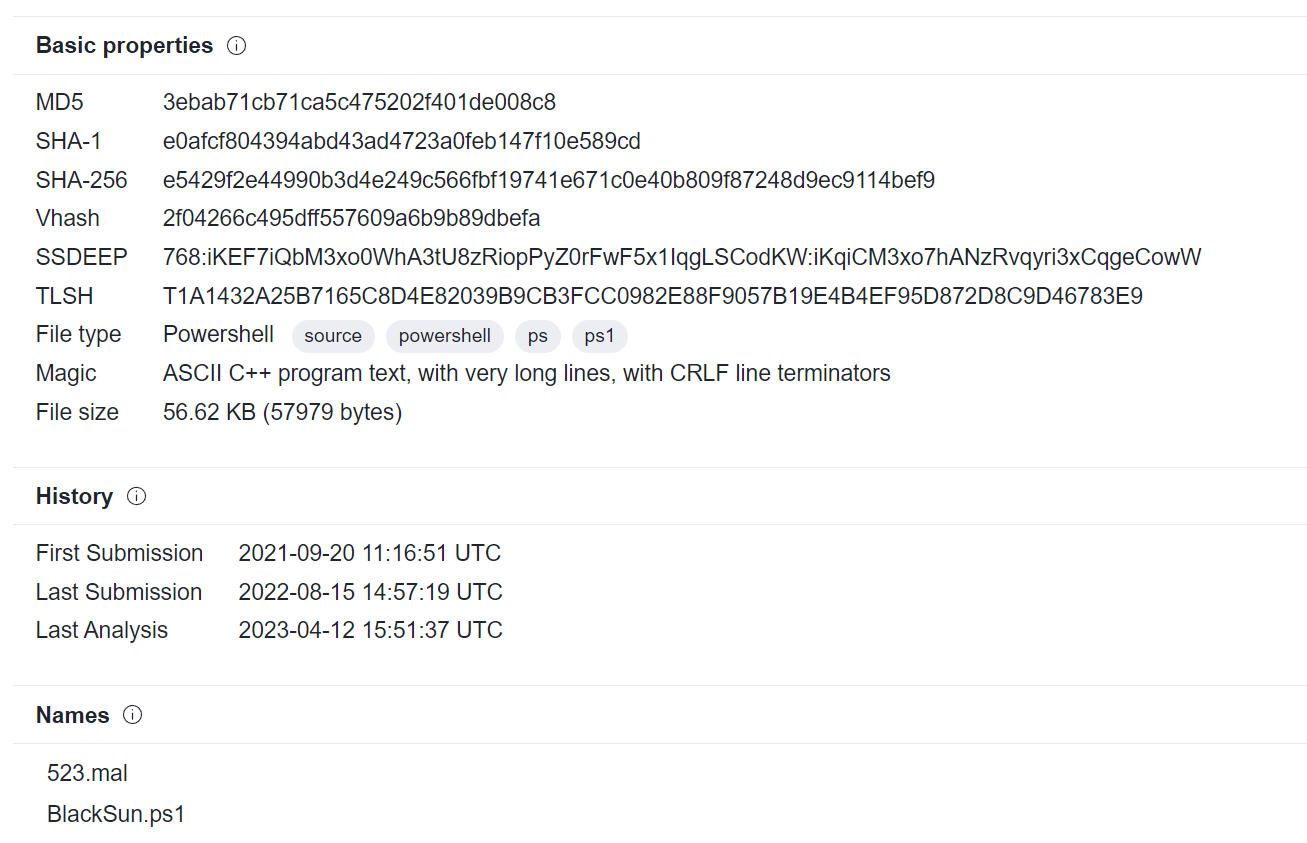1307x843 pixels.
Task: Click the 'ps1' tag chip
Action: click(599, 336)
